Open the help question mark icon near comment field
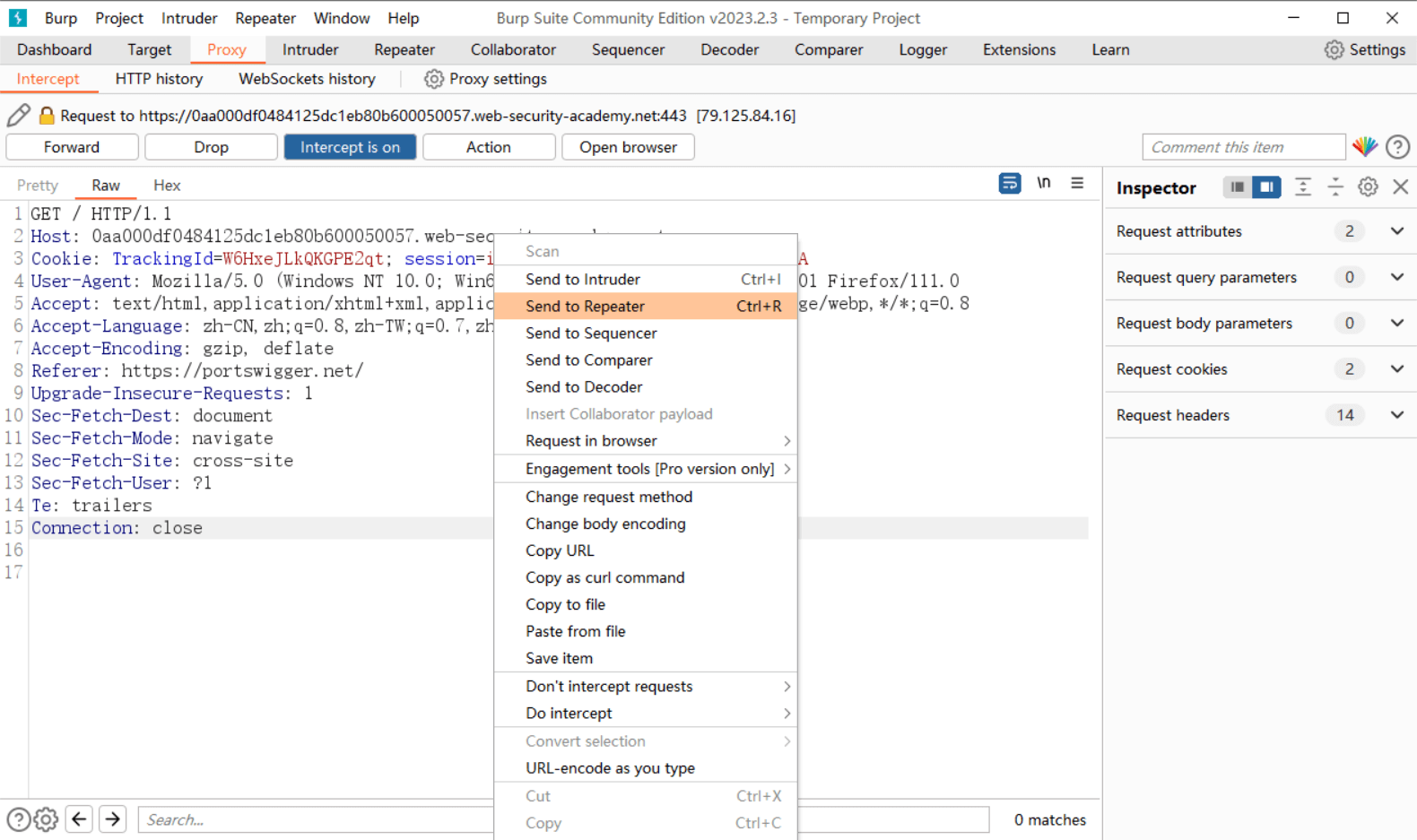1417x840 pixels. point(1397,147)
